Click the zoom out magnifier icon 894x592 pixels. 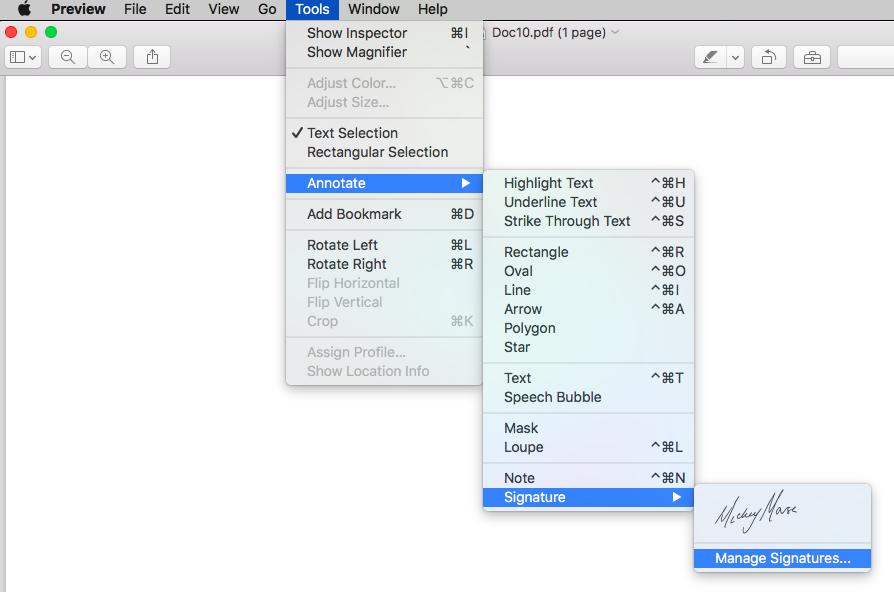tap(68, 57)
